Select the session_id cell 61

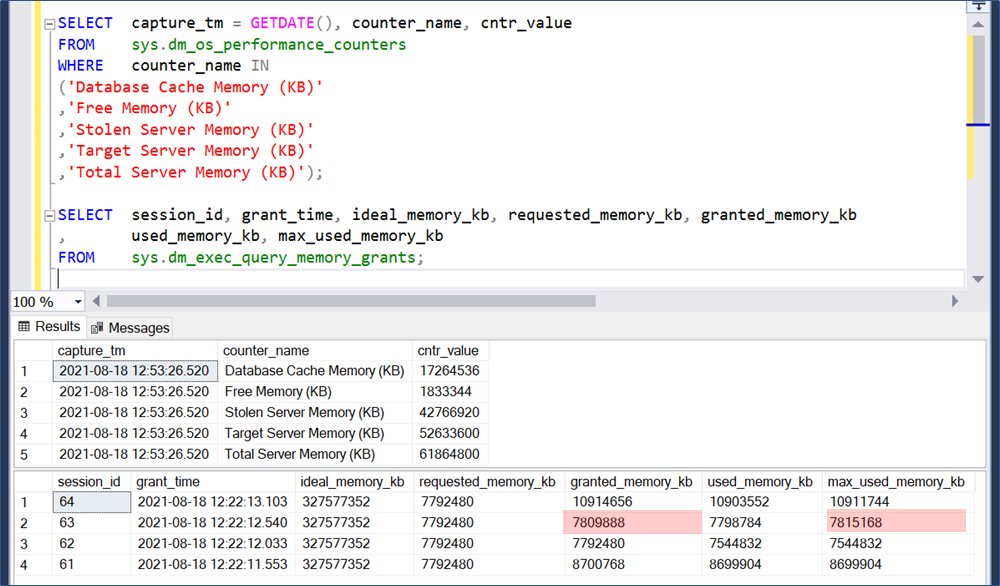coord(92,565)
